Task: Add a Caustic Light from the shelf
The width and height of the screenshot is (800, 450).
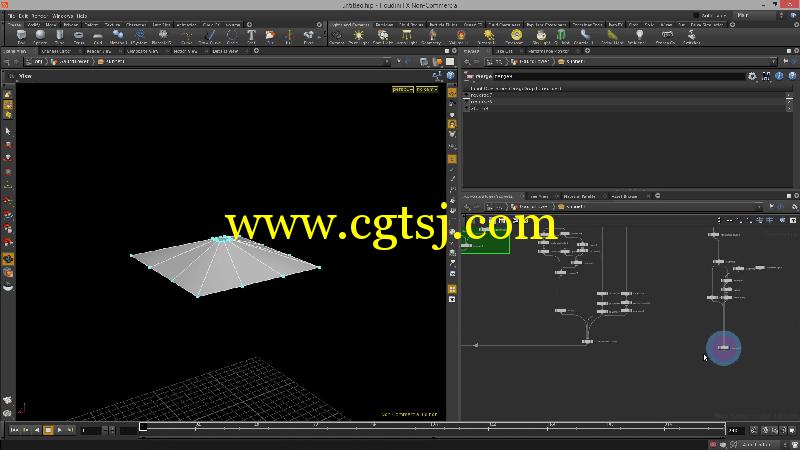Action: [584, 36]
